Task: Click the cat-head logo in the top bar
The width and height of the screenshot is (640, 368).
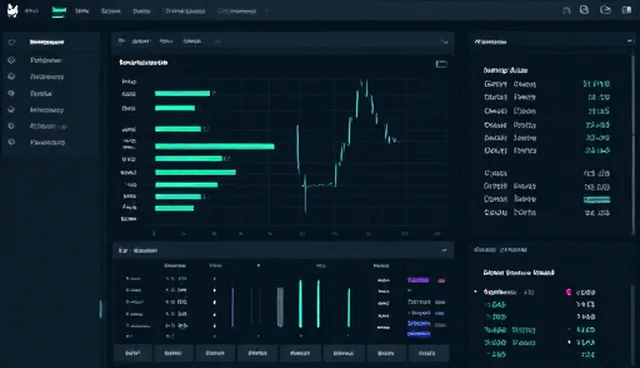Action: [x=13, y=11]
